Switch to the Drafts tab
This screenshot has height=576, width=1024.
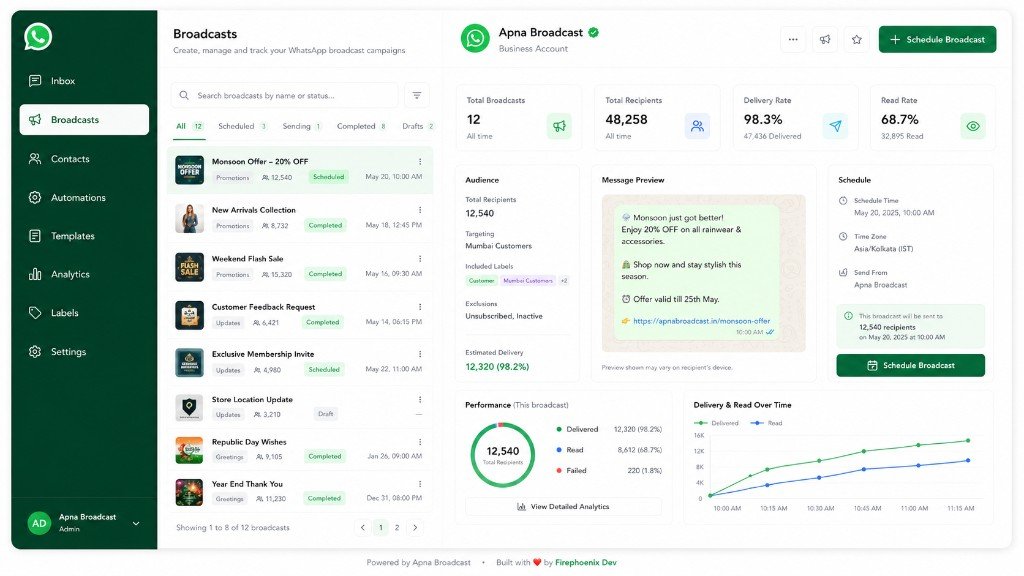[x=418, y=126]
